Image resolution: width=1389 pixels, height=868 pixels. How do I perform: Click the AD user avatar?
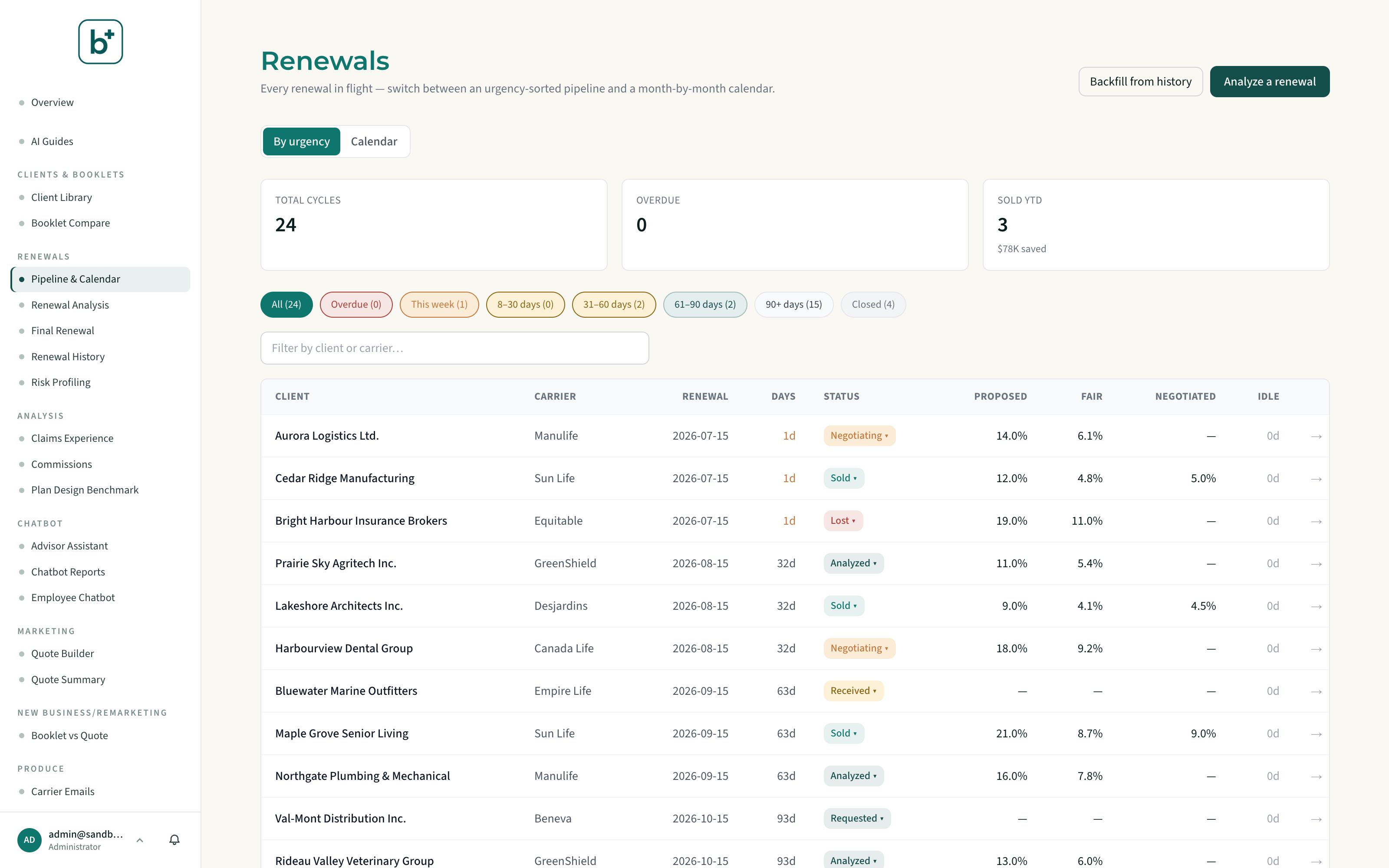(29, 840)
